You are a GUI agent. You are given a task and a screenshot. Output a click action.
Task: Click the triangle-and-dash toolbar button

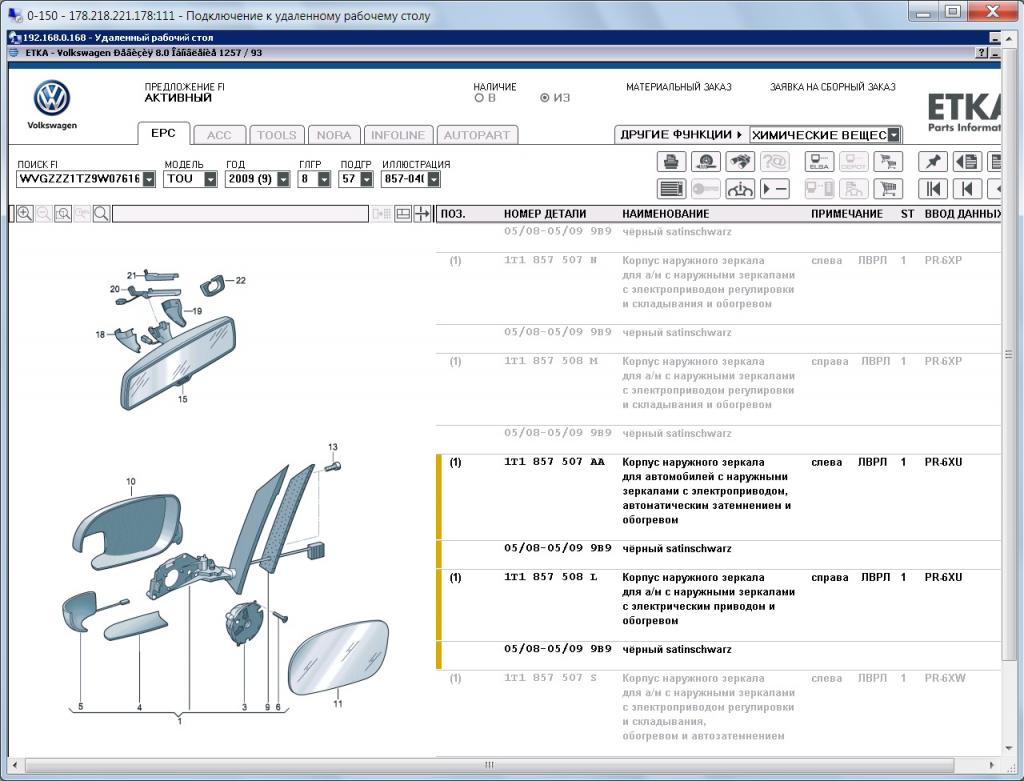coord(775,189)
